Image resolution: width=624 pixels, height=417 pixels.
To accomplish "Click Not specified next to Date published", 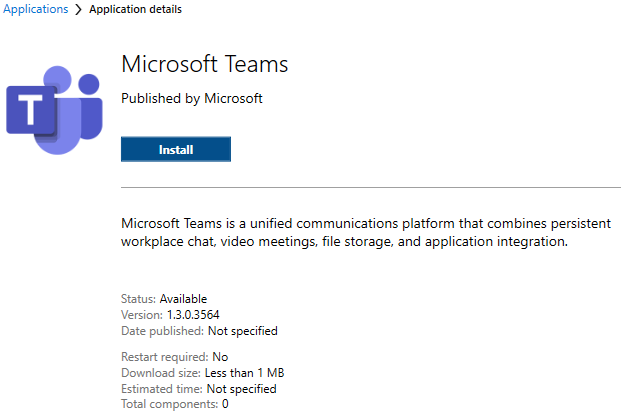I will click(243, 331).
